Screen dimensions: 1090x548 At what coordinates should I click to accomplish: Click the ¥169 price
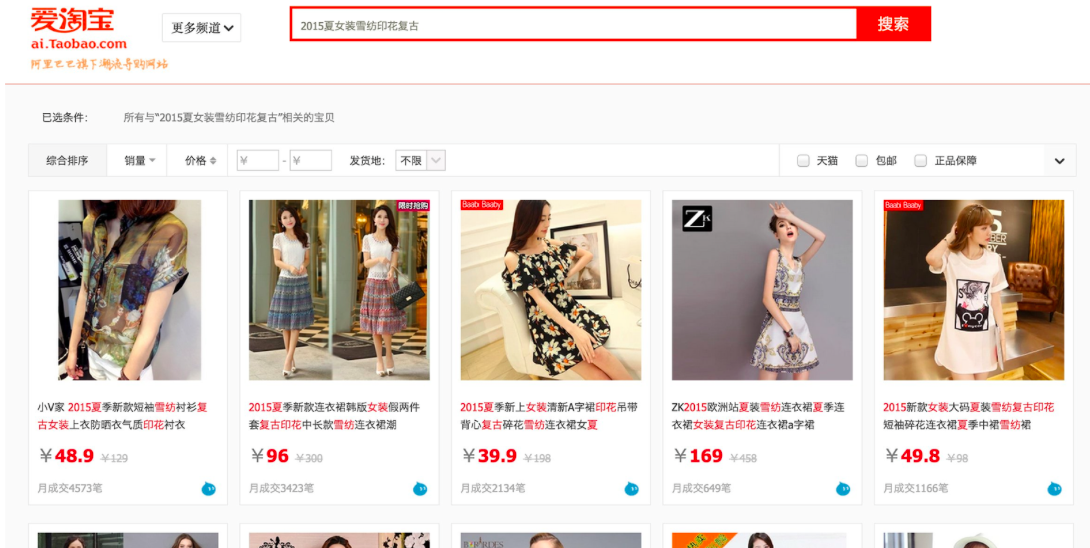pos(698,456)
